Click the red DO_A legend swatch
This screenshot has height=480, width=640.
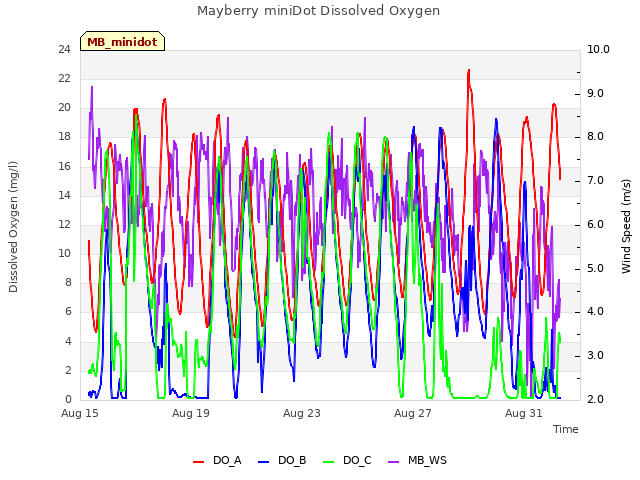[x=198, y=462]
